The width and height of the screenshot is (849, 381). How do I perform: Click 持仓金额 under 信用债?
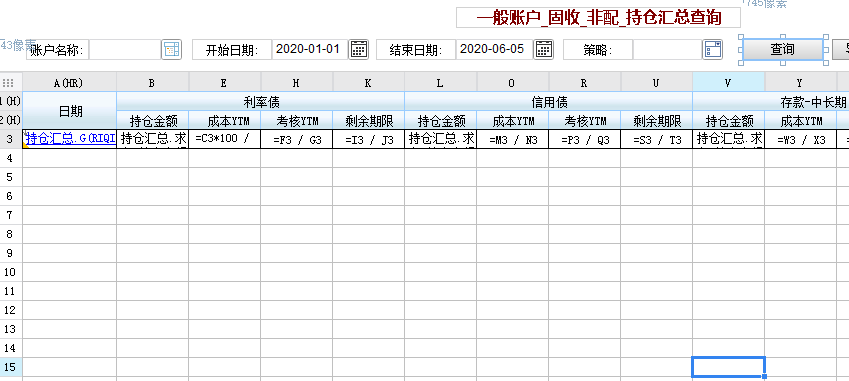[x=441, y=120]
